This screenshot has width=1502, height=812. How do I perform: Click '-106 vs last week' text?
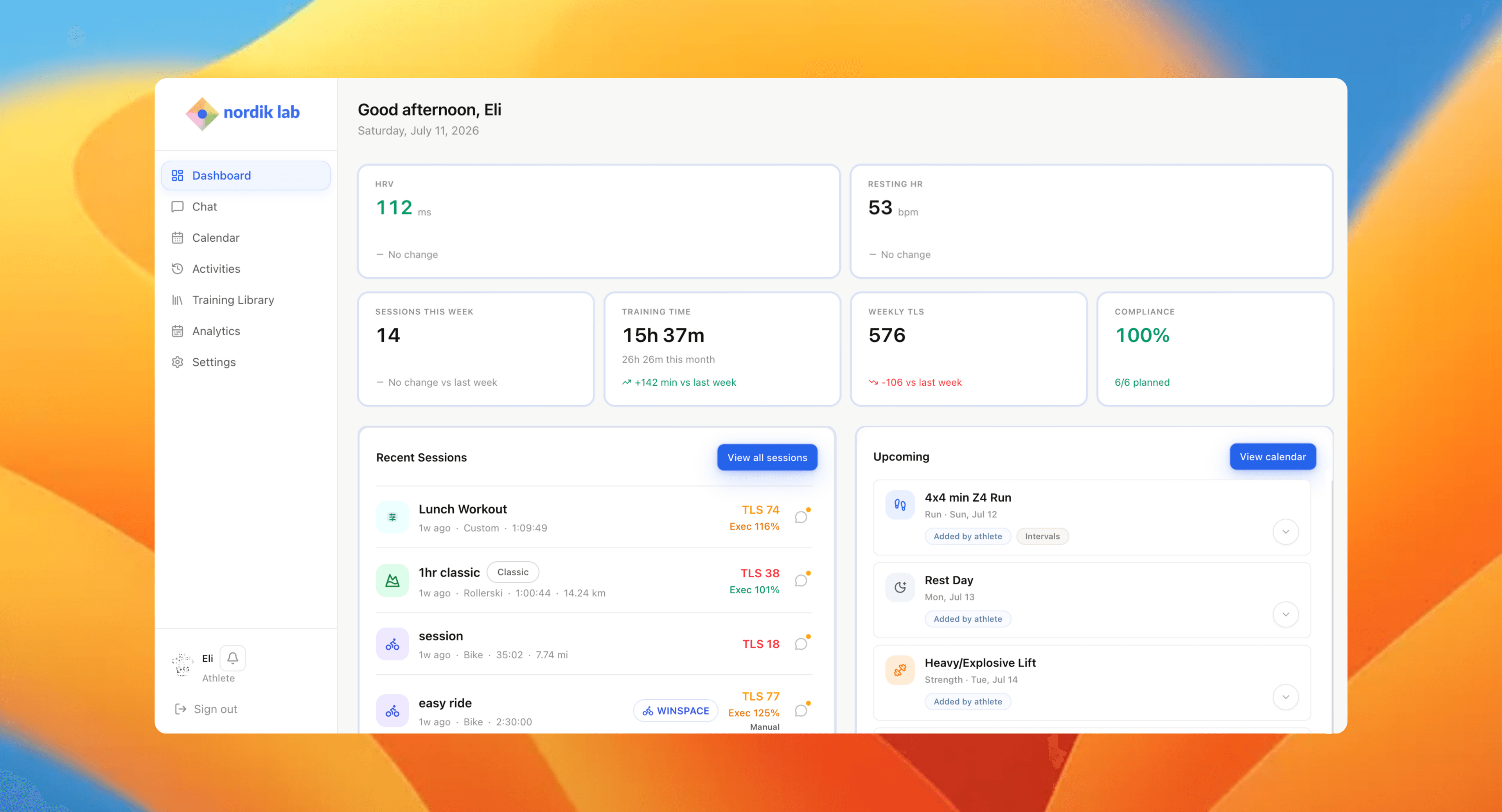click(921, 383)
